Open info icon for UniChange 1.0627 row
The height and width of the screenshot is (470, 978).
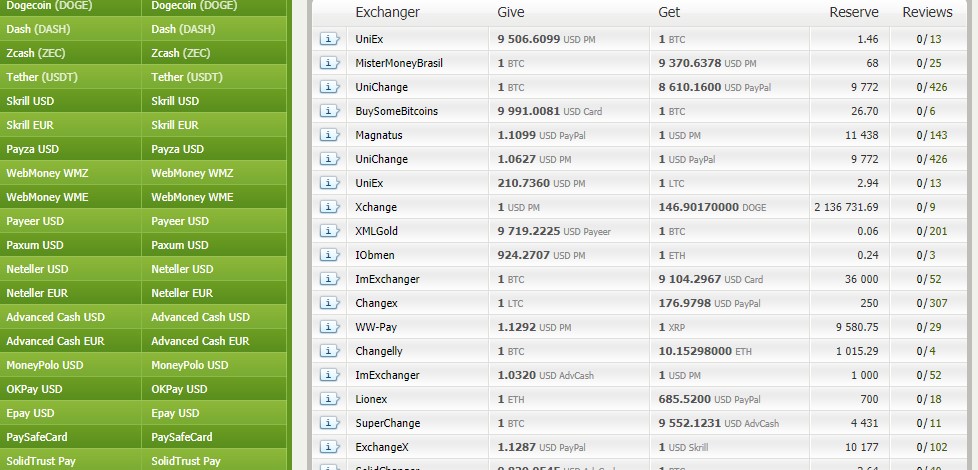point(329,159)
